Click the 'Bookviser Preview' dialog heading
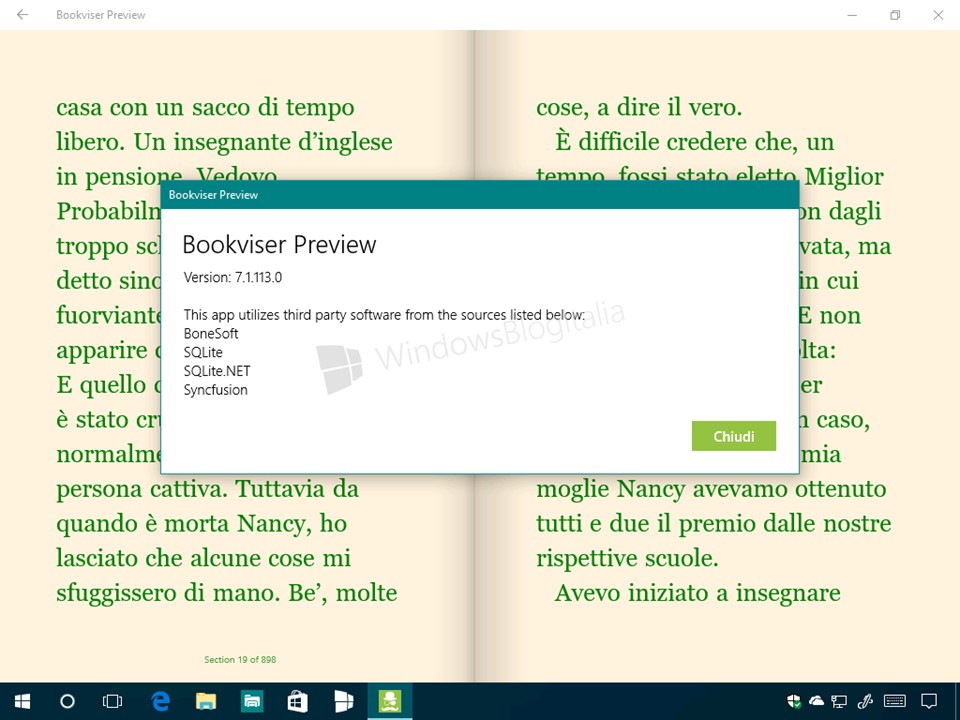 279,244
